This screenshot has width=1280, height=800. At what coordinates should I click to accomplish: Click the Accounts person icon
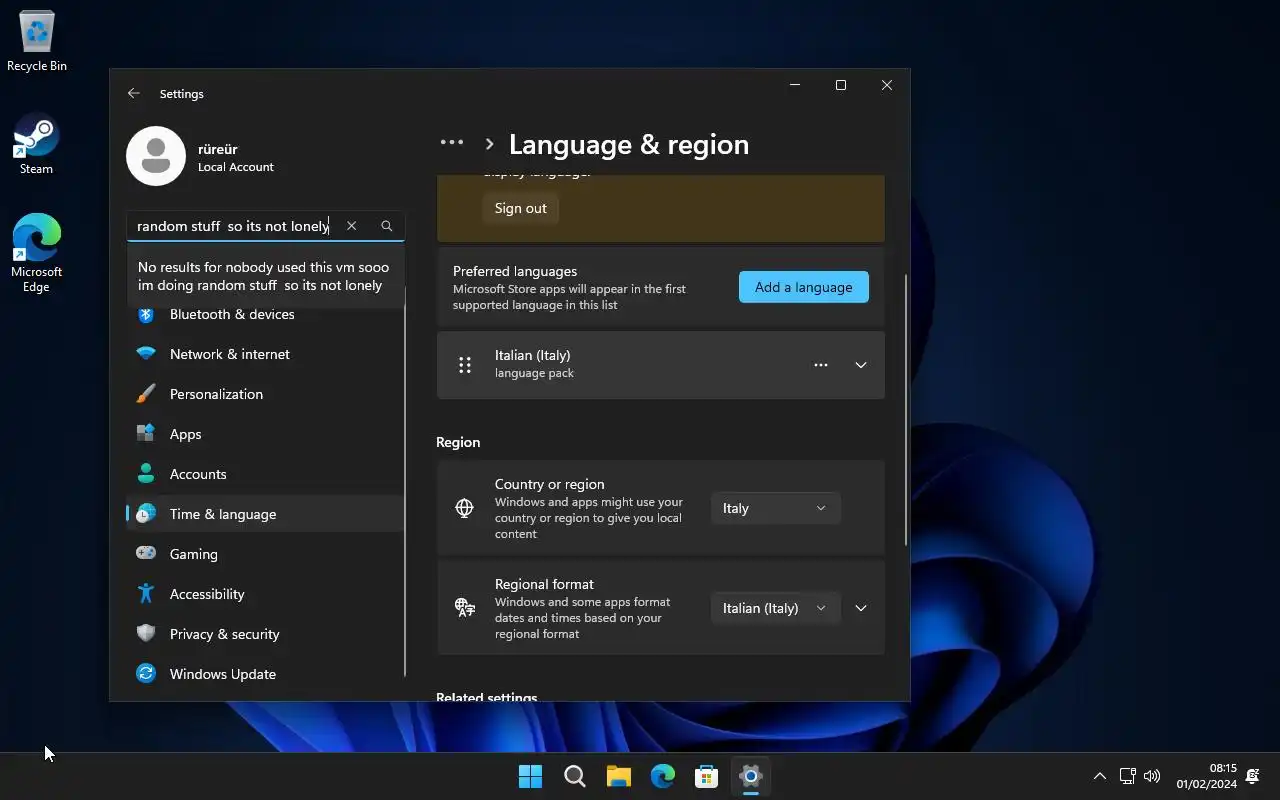(146, 474)
